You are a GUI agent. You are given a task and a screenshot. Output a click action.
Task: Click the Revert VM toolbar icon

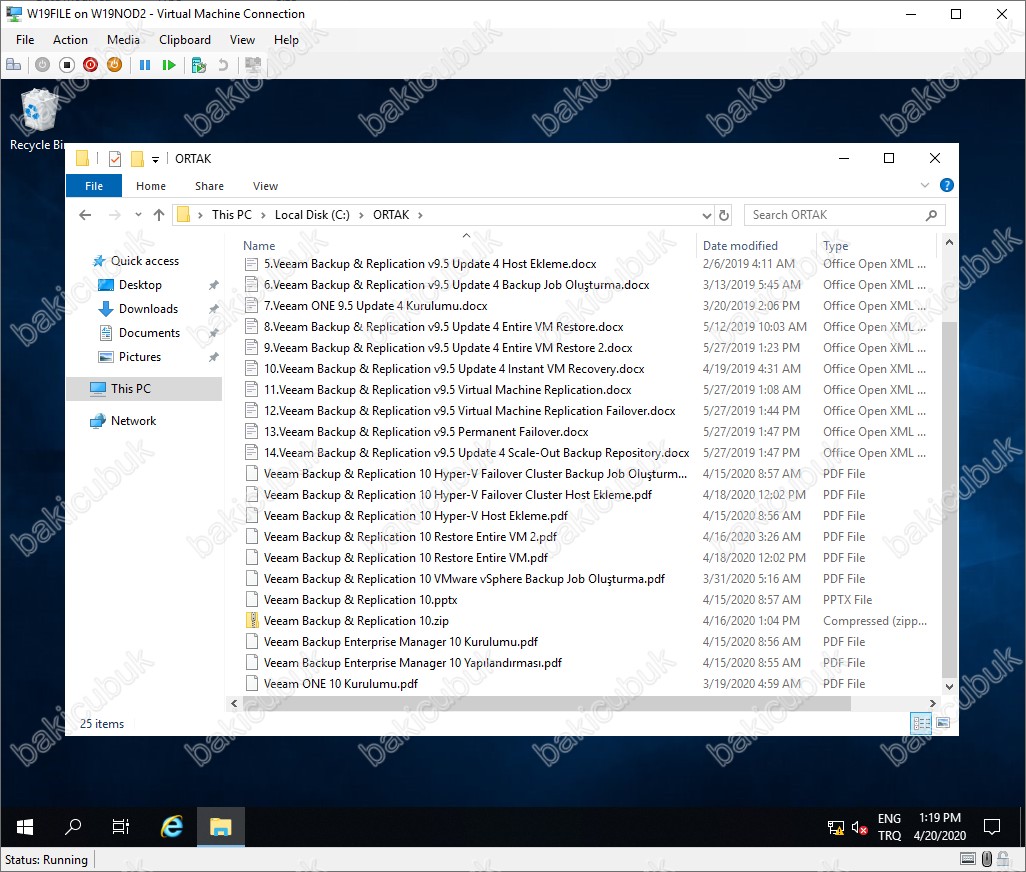222,65
